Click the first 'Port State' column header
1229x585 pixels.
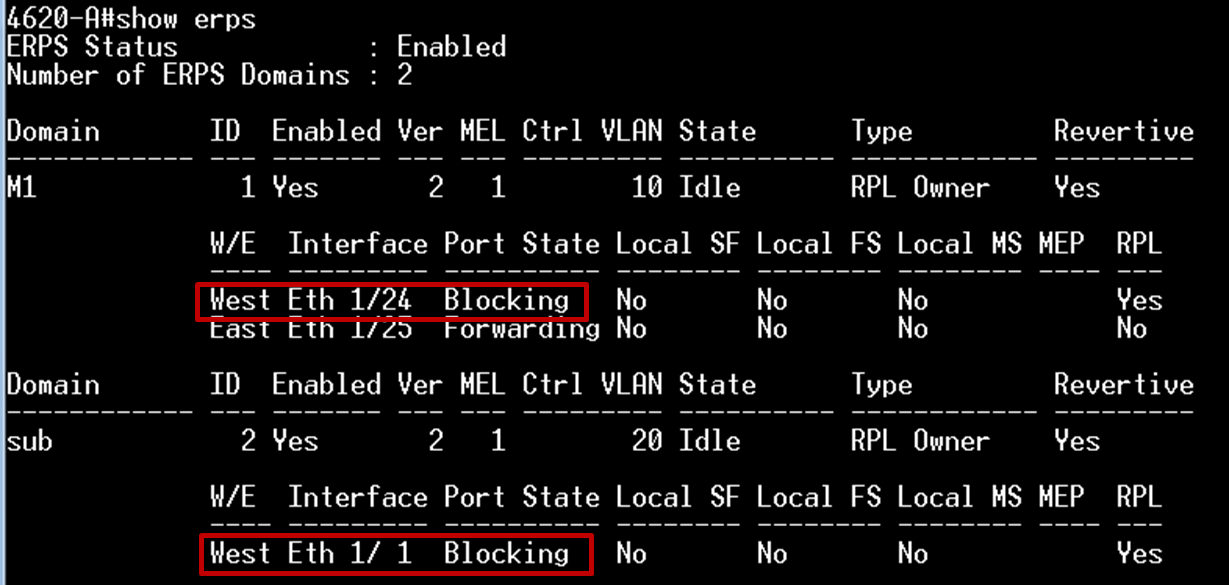(x=521, y=244)
